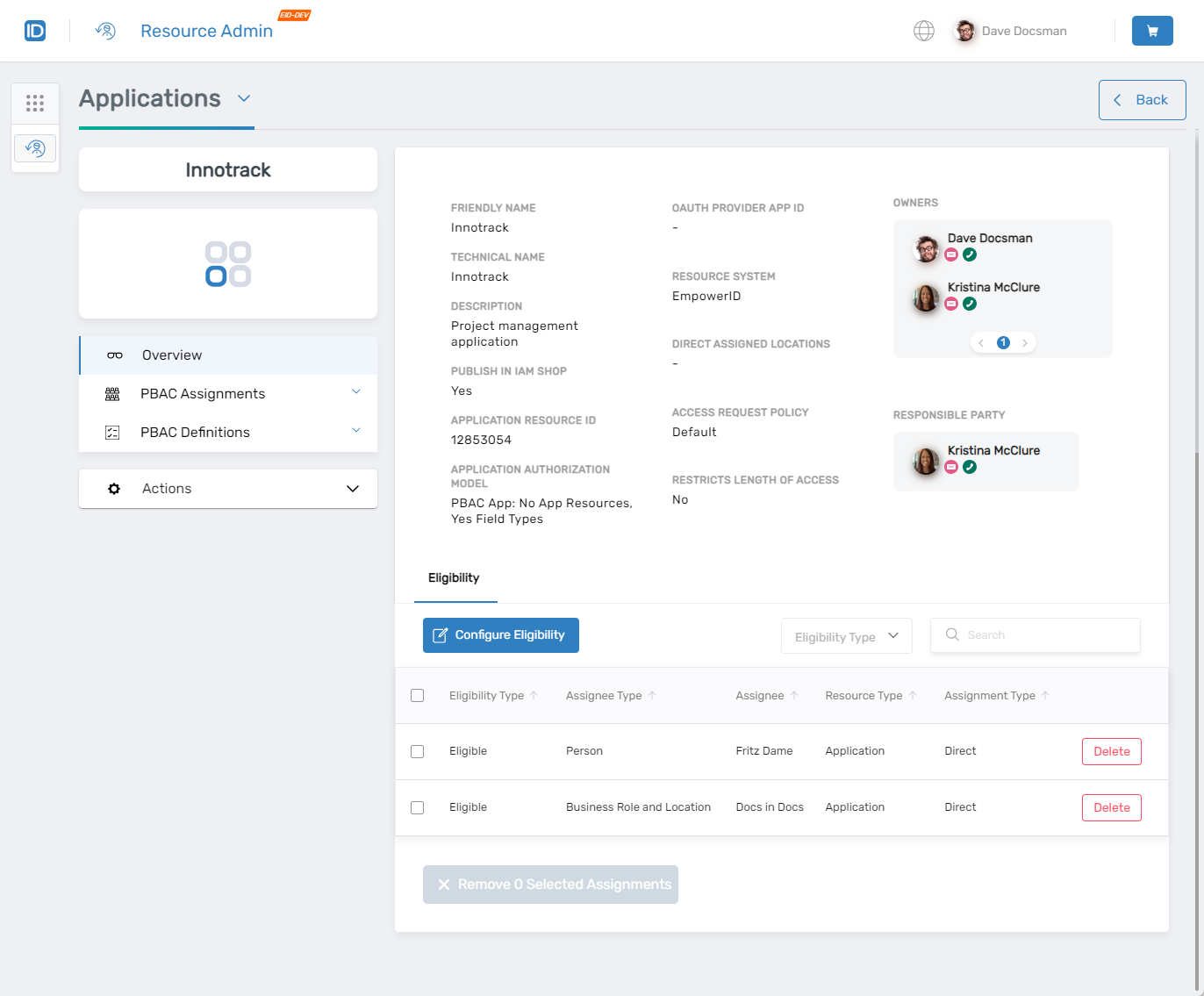Check the checkbox on the Docs in Docs row
The image size is (1204, 996).
(418, 807)
